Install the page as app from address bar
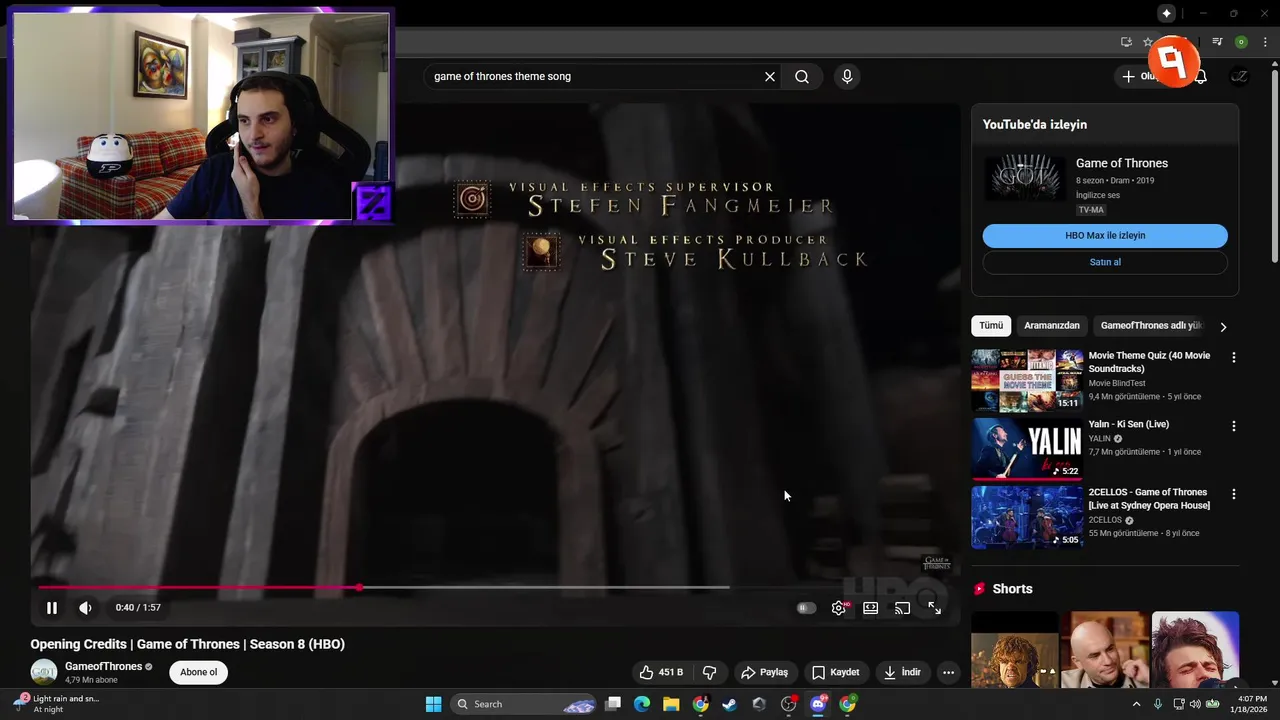This screenshot has height=720, width=1280. tap(1126, 42)
